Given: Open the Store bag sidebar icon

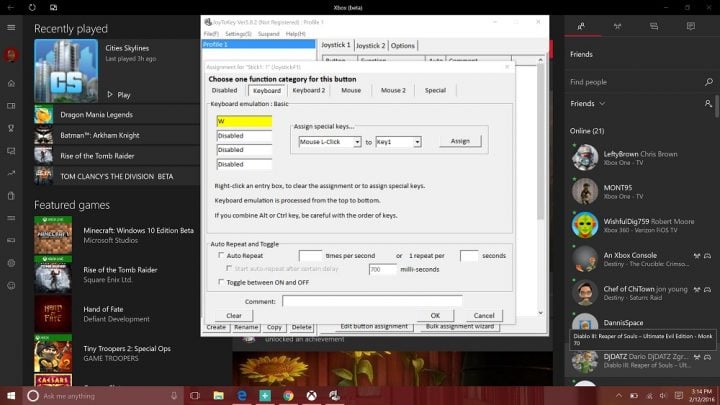Looking at the screenshot, I should (11, 196).
